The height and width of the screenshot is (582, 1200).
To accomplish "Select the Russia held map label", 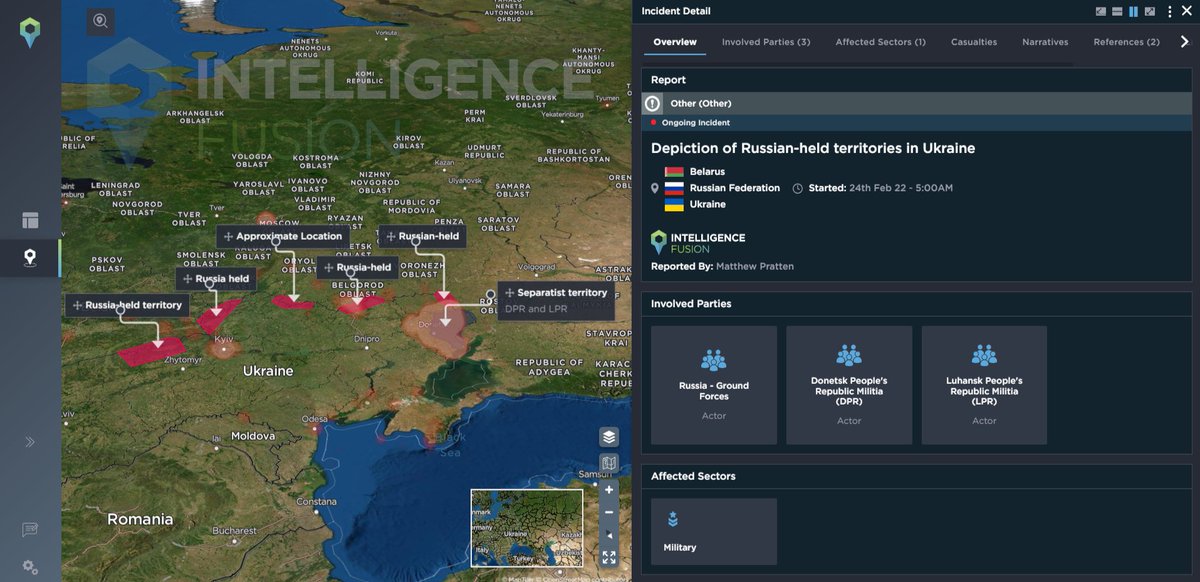I will (x=216, y=279).
